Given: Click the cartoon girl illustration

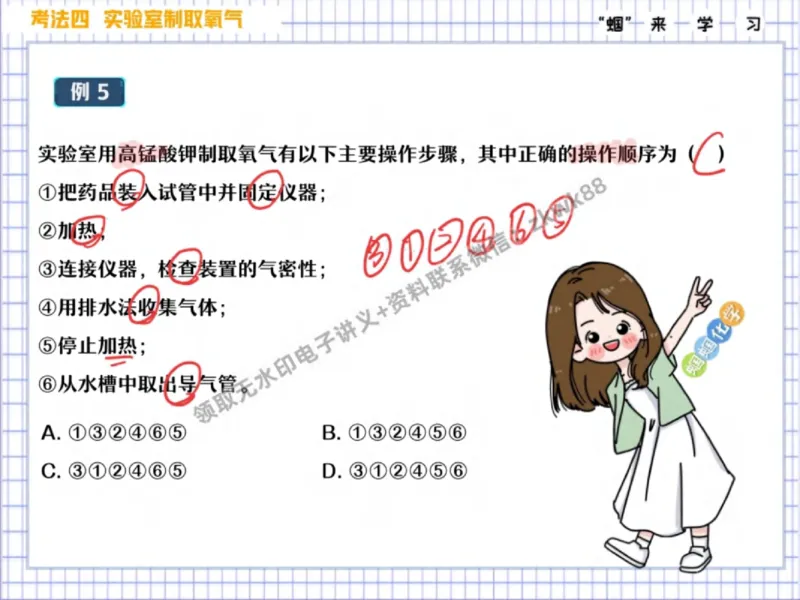Looking at the screenshot, I should [644, 416].
